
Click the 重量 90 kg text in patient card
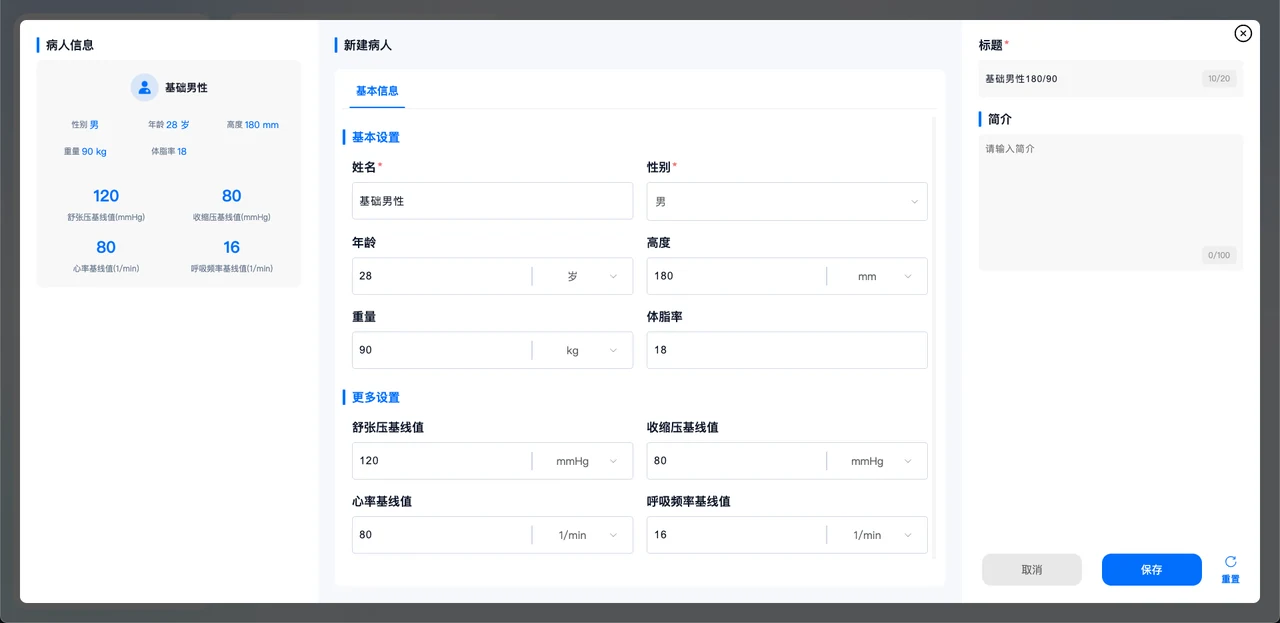click(x=85, y=151)
